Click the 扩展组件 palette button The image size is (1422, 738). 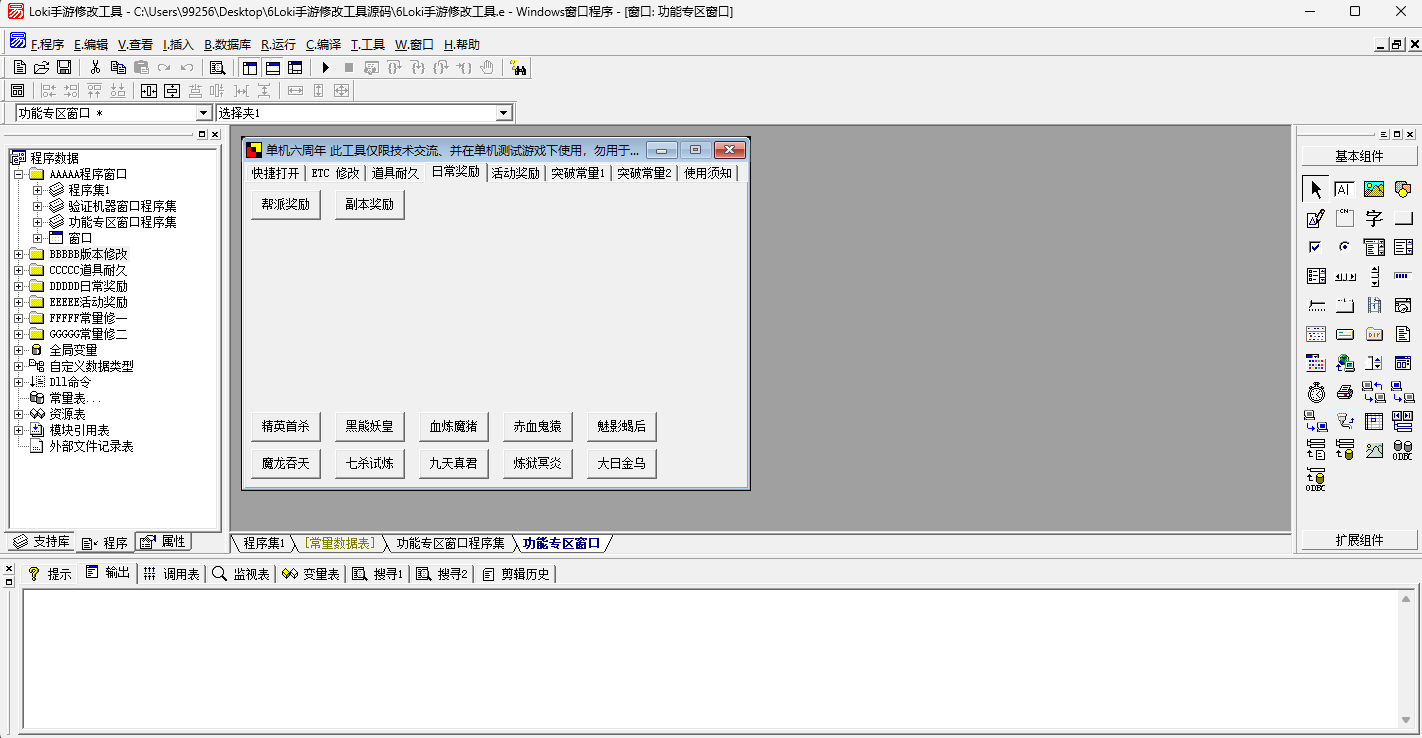pyautogui.click(x=1359, y=540)
